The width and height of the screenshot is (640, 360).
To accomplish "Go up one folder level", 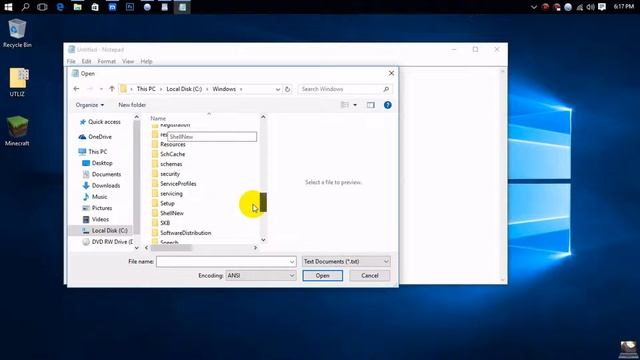I will click(112, 89).
